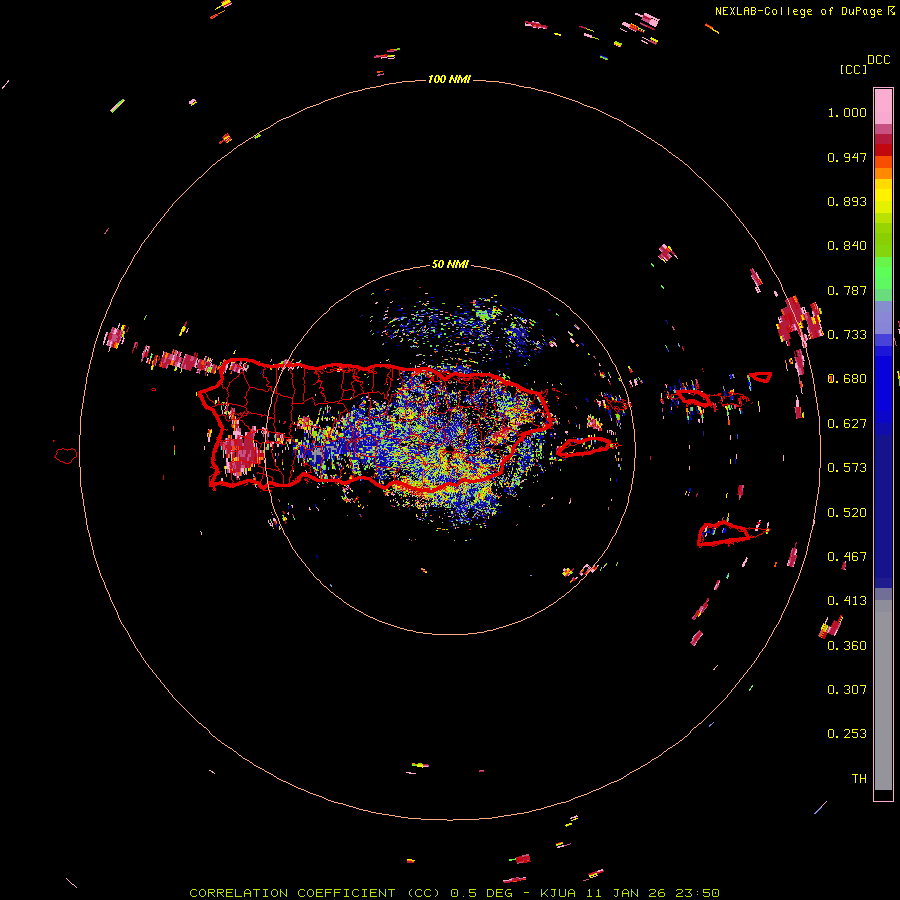Select the 0.520 scale value

coord(847,513)
